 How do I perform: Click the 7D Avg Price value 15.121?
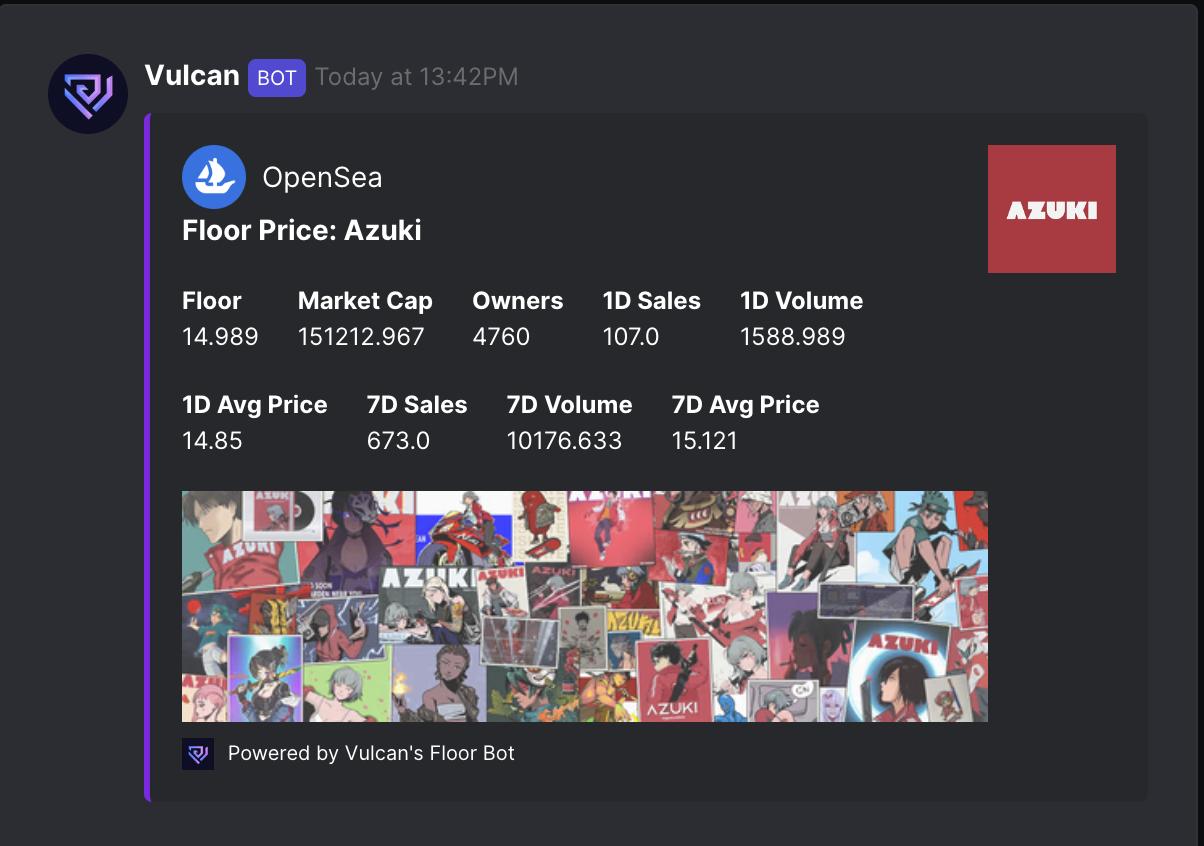coord(704,440)
